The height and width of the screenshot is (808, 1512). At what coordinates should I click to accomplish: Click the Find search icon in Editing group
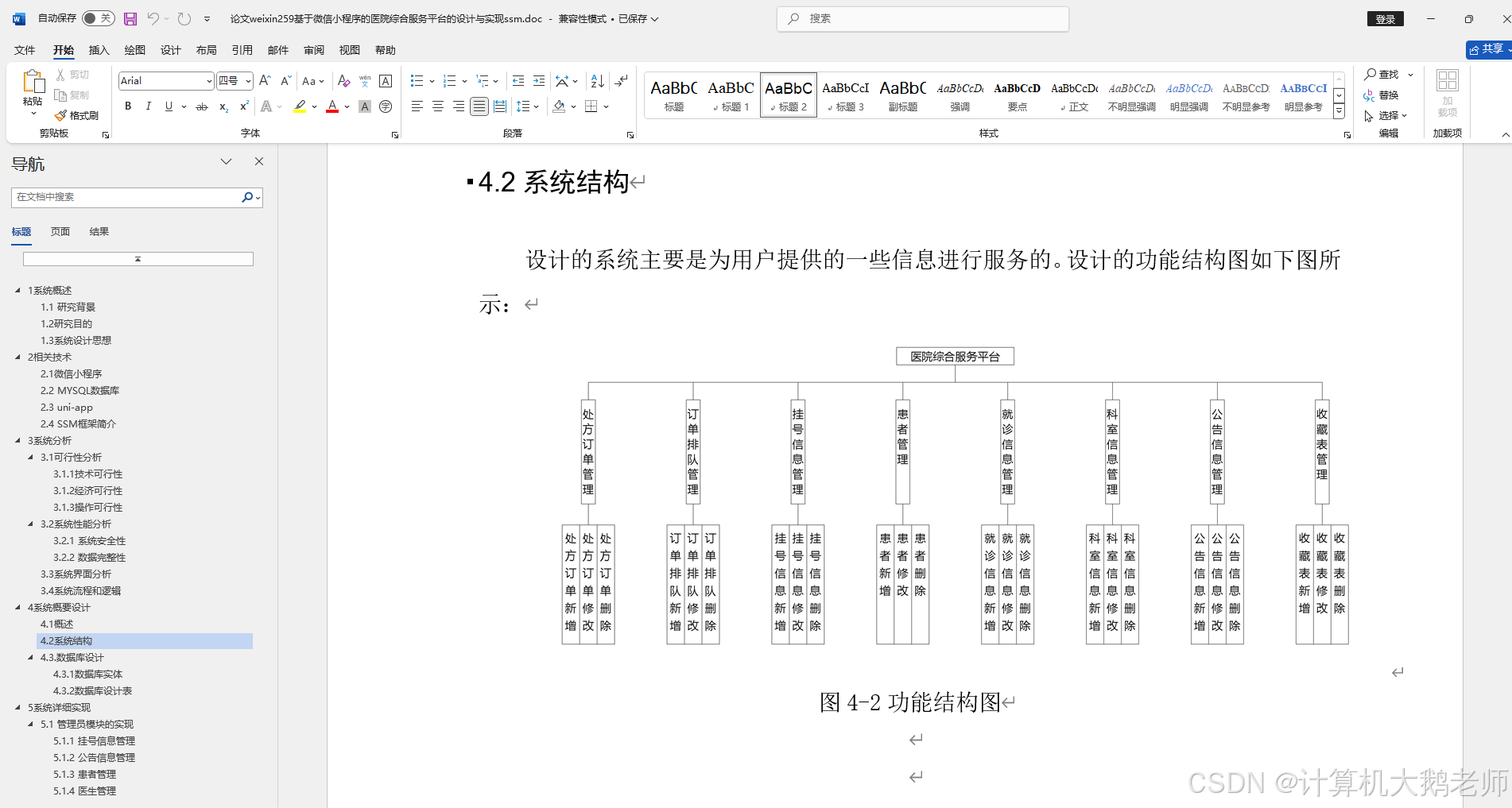1382,74
